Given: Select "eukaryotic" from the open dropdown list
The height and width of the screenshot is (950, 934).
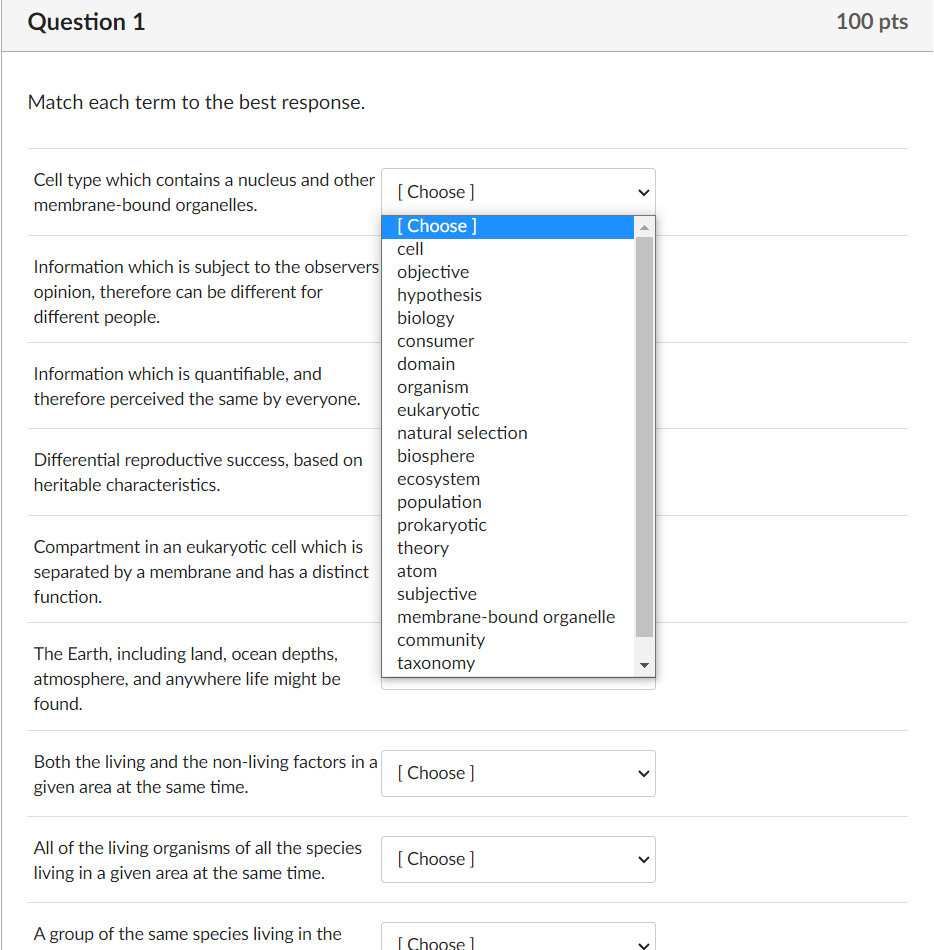Looking at the screenshot, I should point(438,410).
